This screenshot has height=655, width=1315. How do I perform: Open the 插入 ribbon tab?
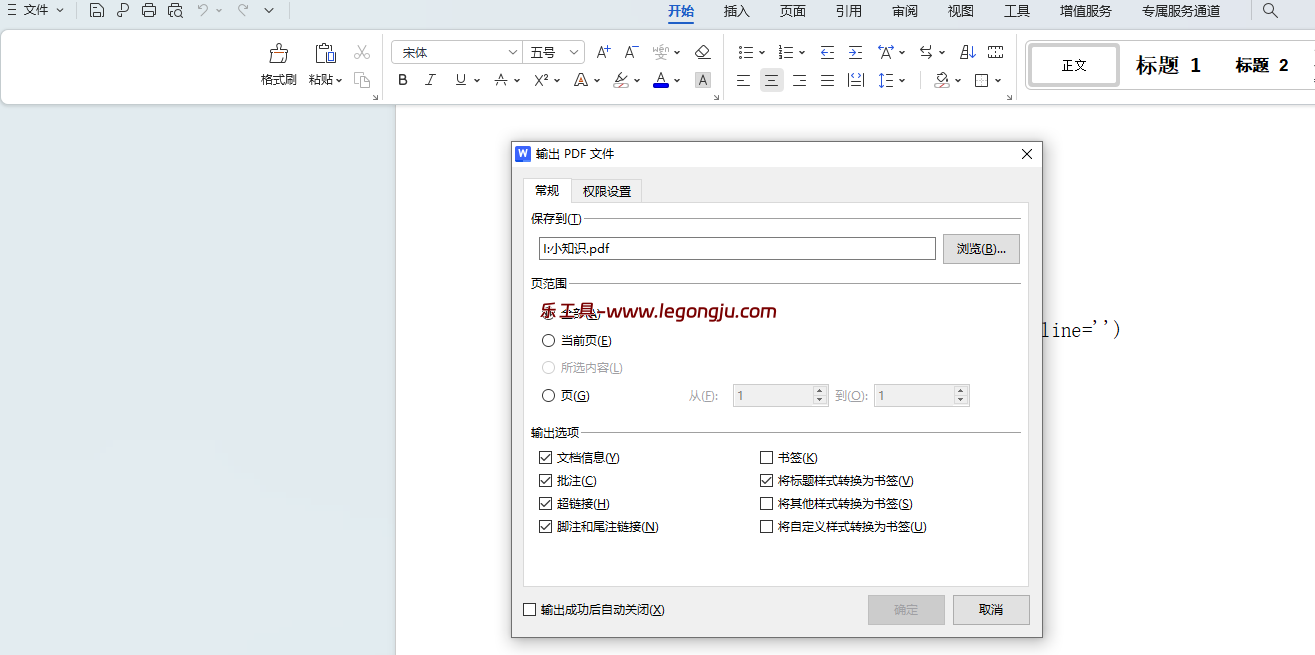pyautogui.click(x=737, y=12)
